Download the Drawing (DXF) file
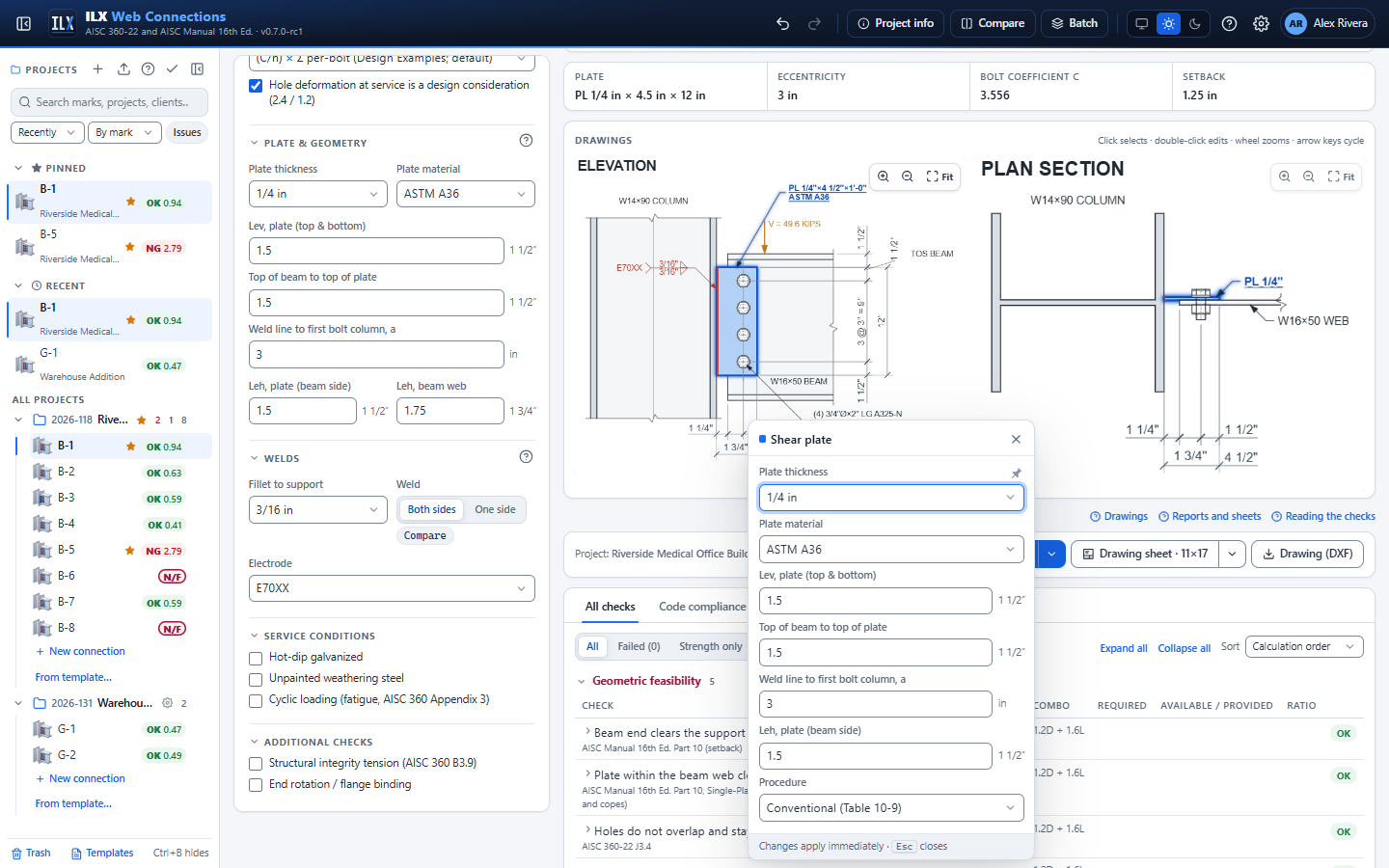The image size is (1389, 868). click(1309, 554)
